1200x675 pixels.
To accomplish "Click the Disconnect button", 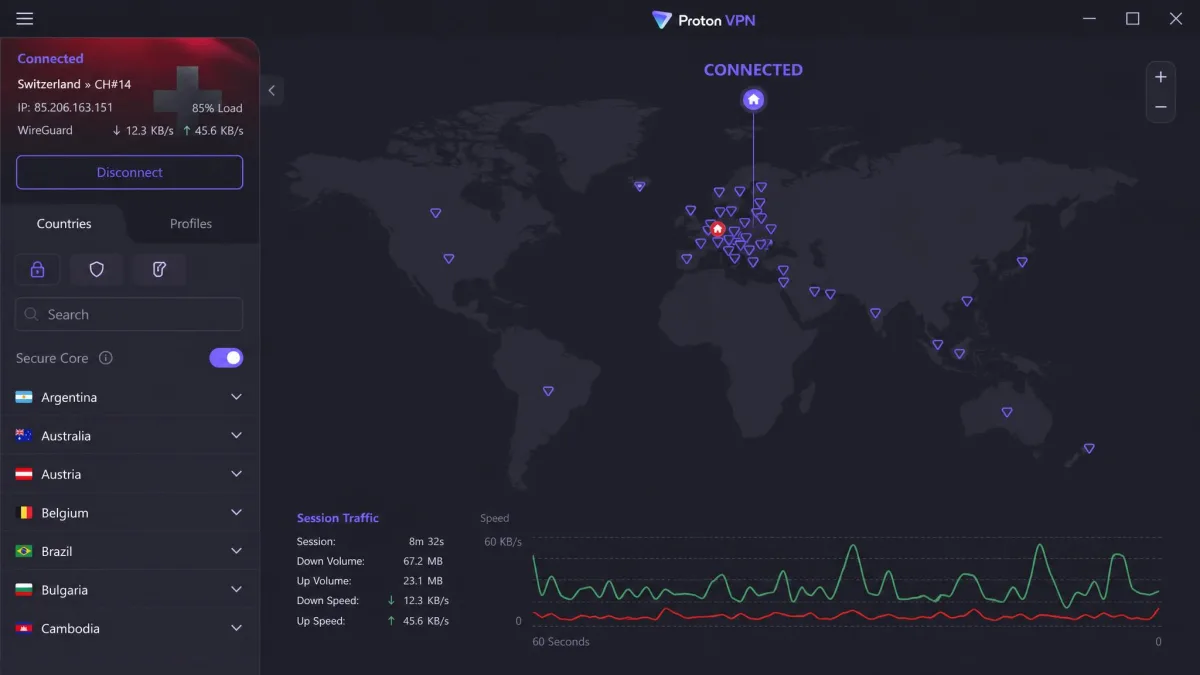I will pos(129,172).
